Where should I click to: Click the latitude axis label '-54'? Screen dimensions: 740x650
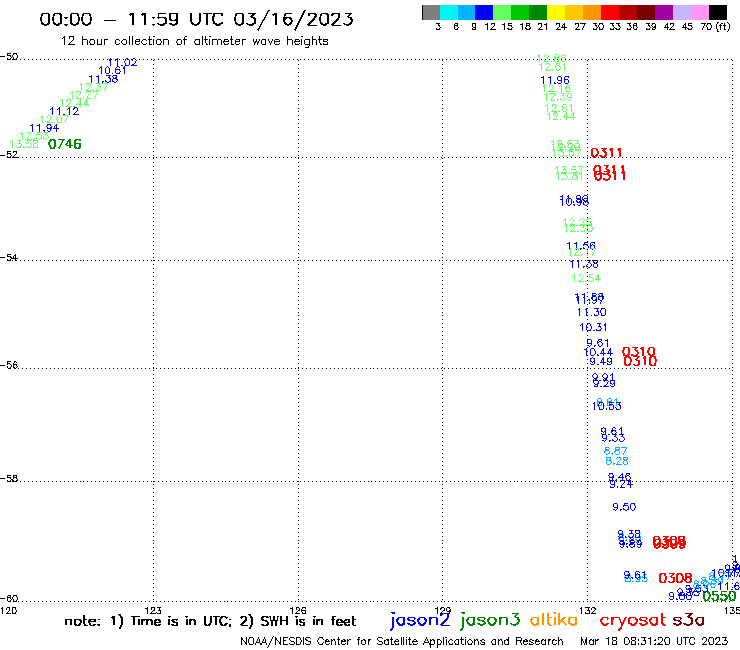[9, 258]
